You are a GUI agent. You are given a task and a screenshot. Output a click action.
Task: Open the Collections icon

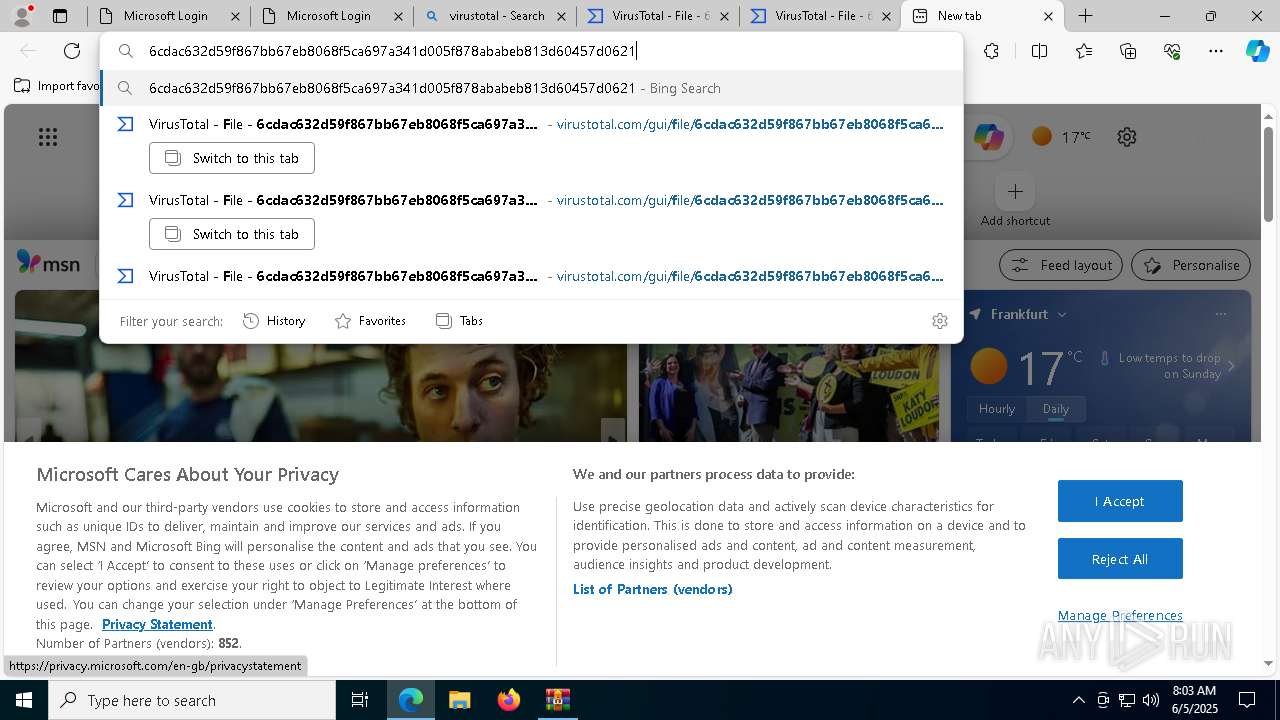pyautogui.click(x=1128, y=51)
